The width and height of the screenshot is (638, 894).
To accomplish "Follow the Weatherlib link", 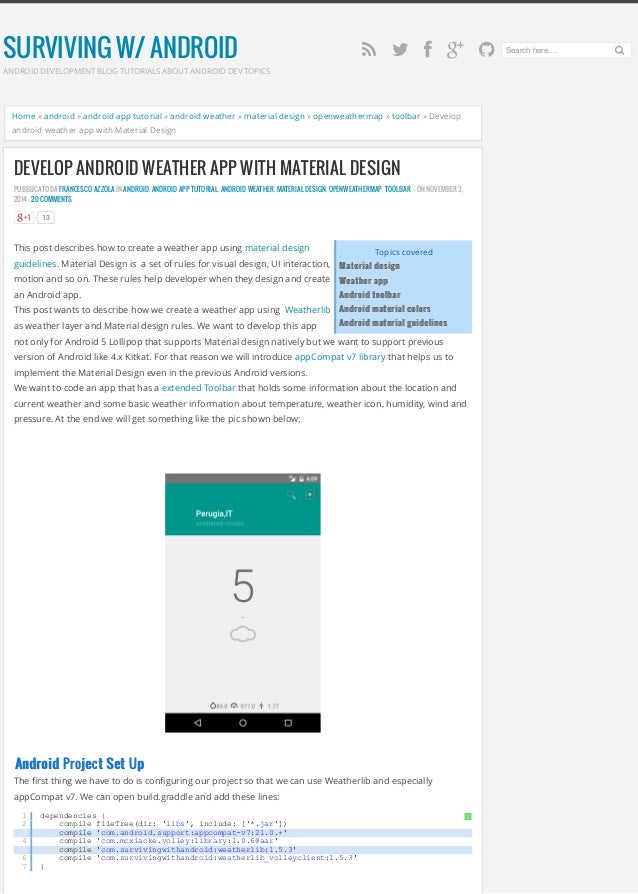I will pos(307,310).
